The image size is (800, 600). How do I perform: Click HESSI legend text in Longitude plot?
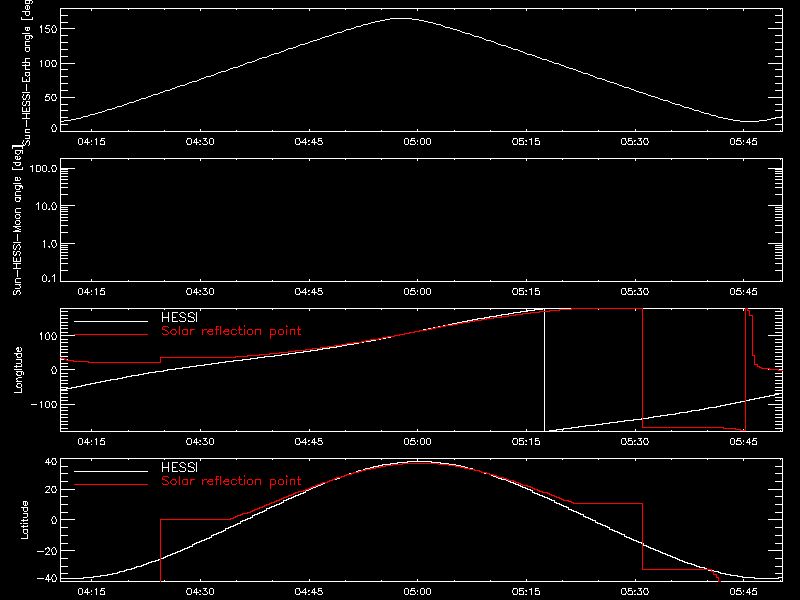point(179,317)
